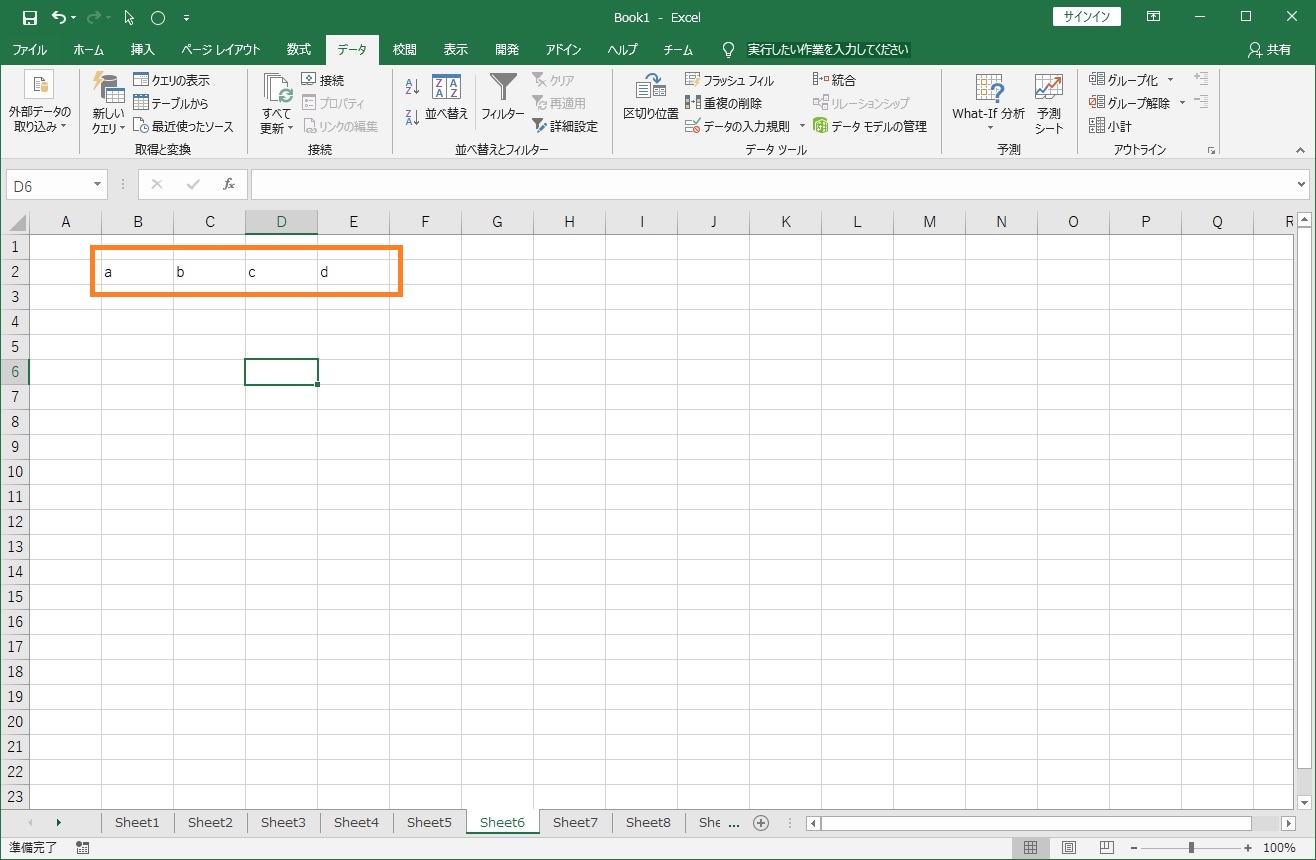Viewport: 1316px width, 860px height.
Task: Select Normal view icon in status bar
Action: pyautogui.click(x=1031, y=848)
